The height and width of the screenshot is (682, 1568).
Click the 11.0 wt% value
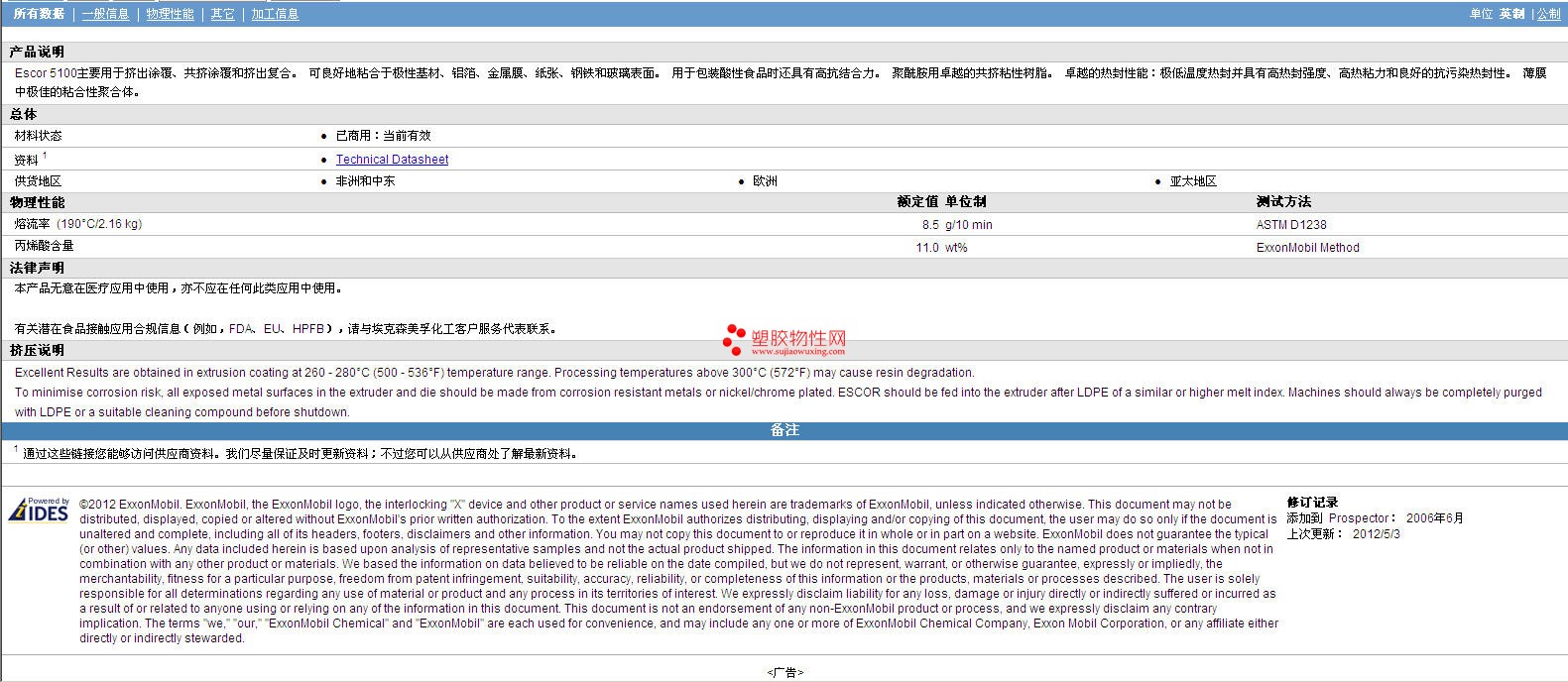click(x=941, y=248)
